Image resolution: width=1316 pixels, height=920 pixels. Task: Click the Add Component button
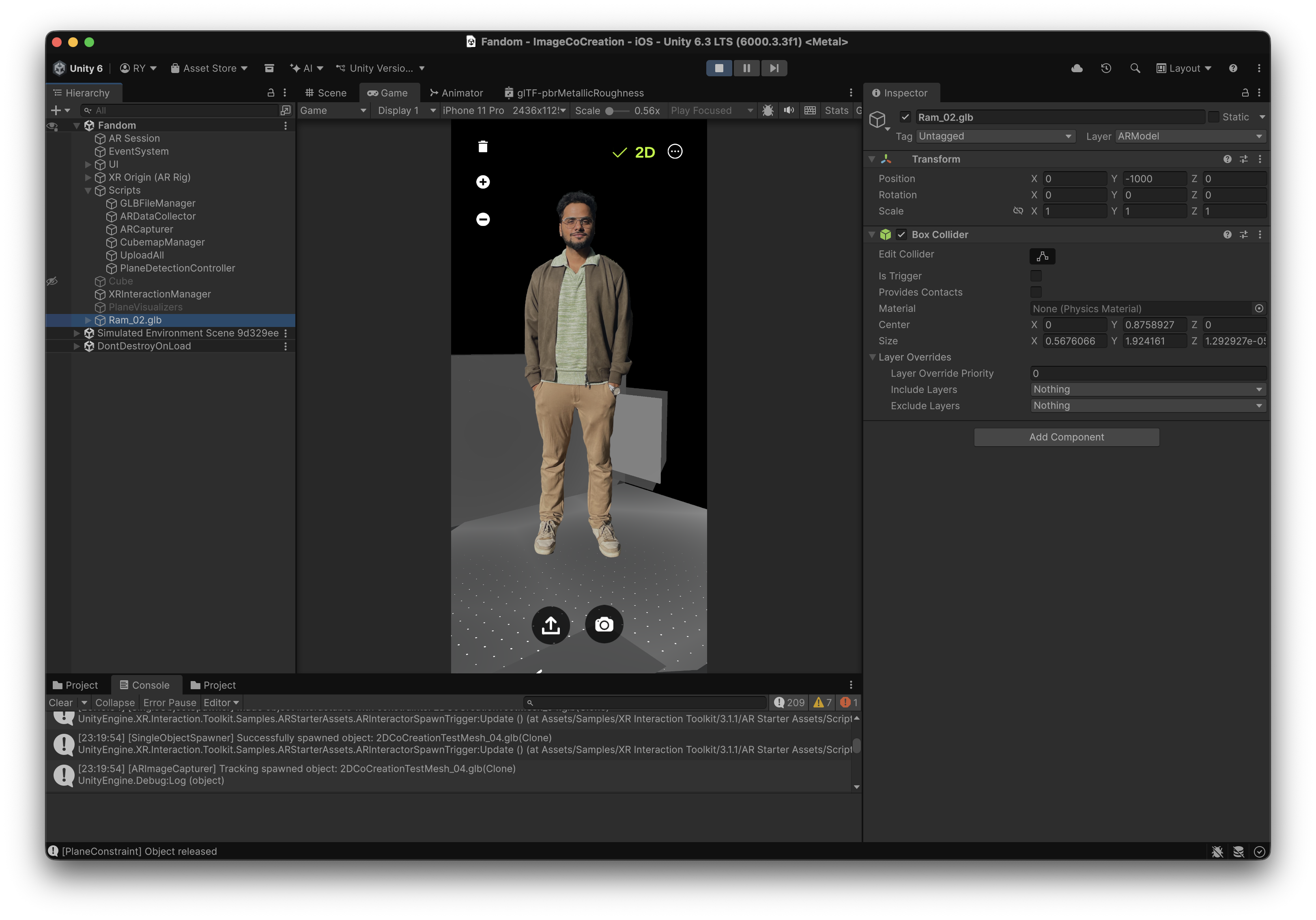point(1066,437)
